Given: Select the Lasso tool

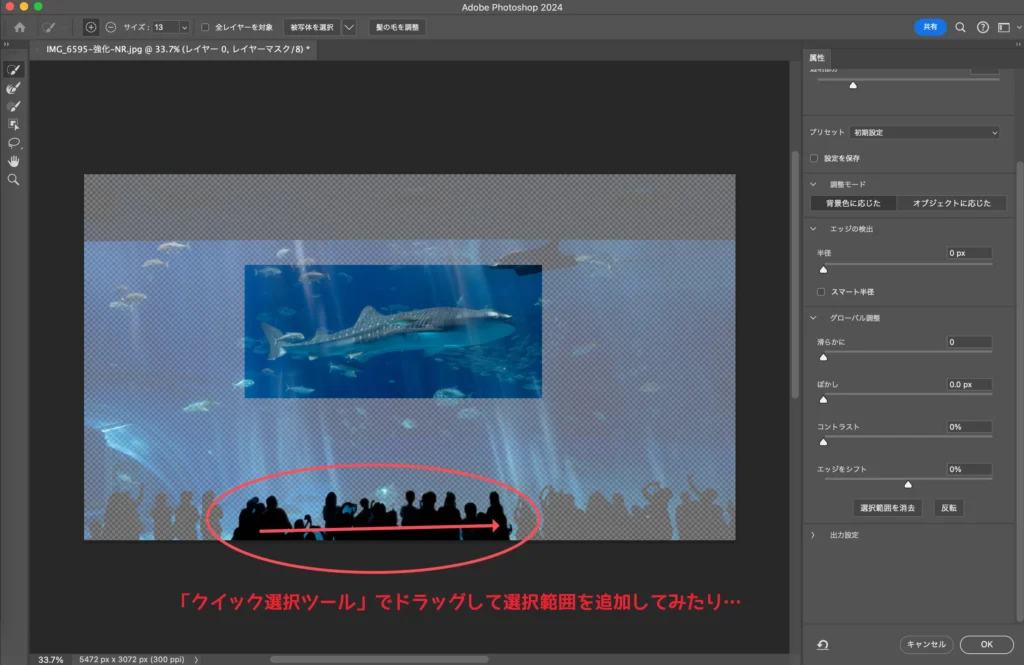Looking at the screenshot, I should coord(14,142).
